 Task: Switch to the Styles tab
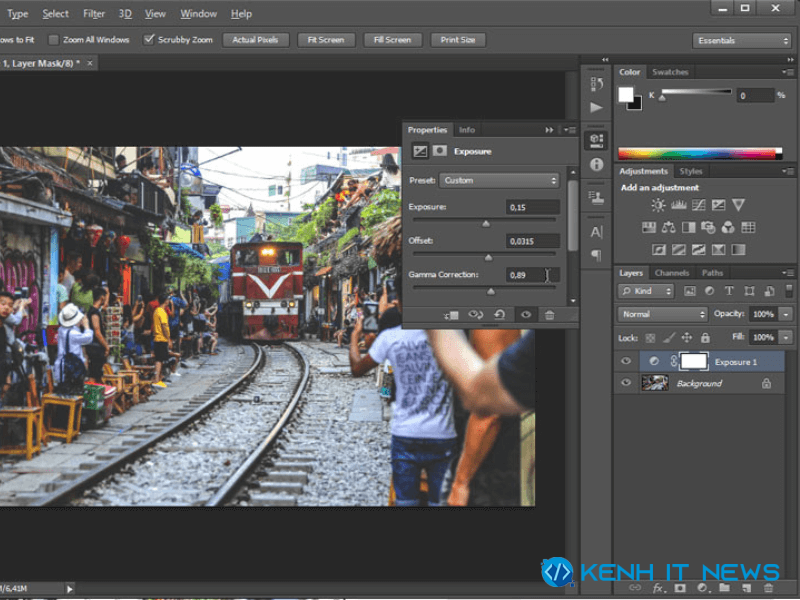[x=691, y=171]
